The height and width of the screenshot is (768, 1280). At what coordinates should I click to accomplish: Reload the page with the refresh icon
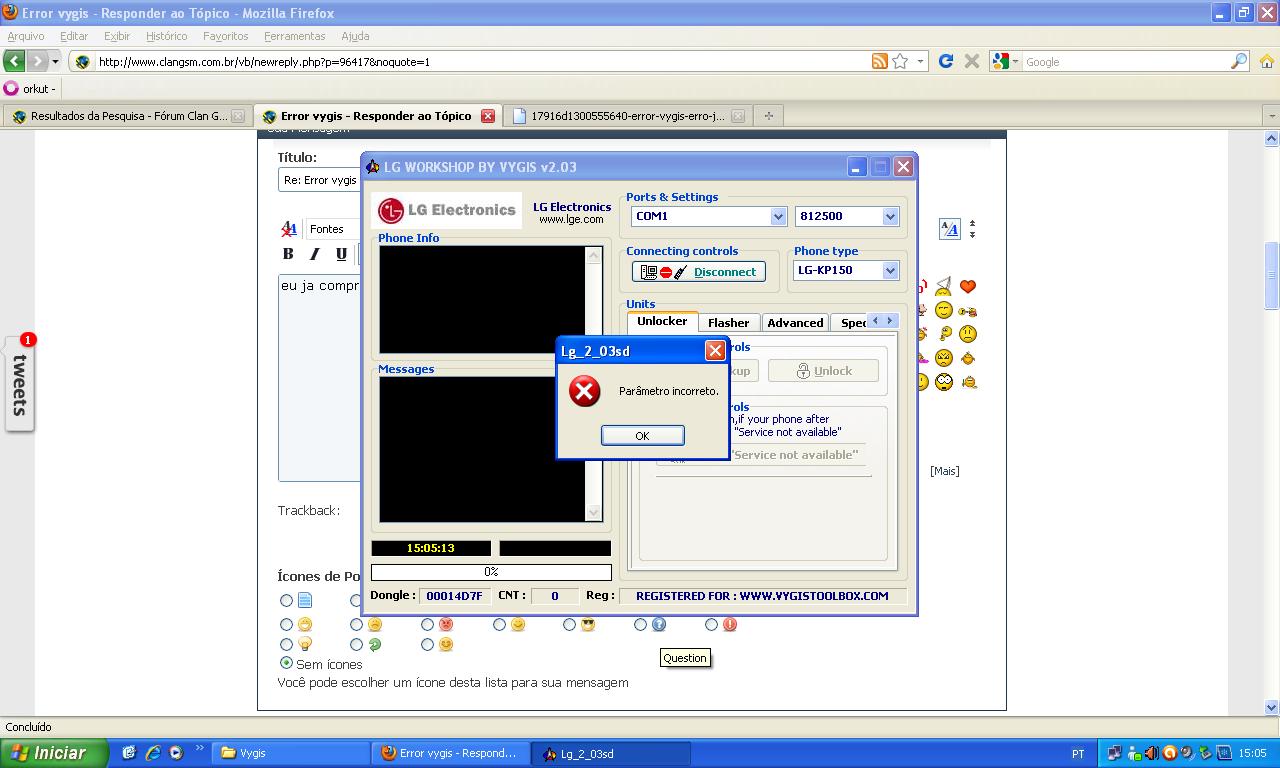946,61
